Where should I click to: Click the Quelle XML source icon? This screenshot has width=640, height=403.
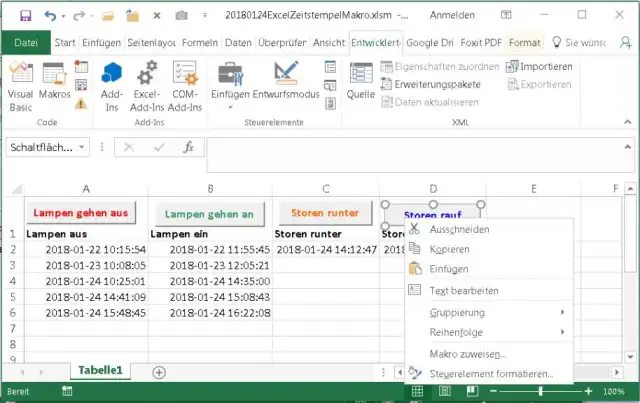(360, 83)
